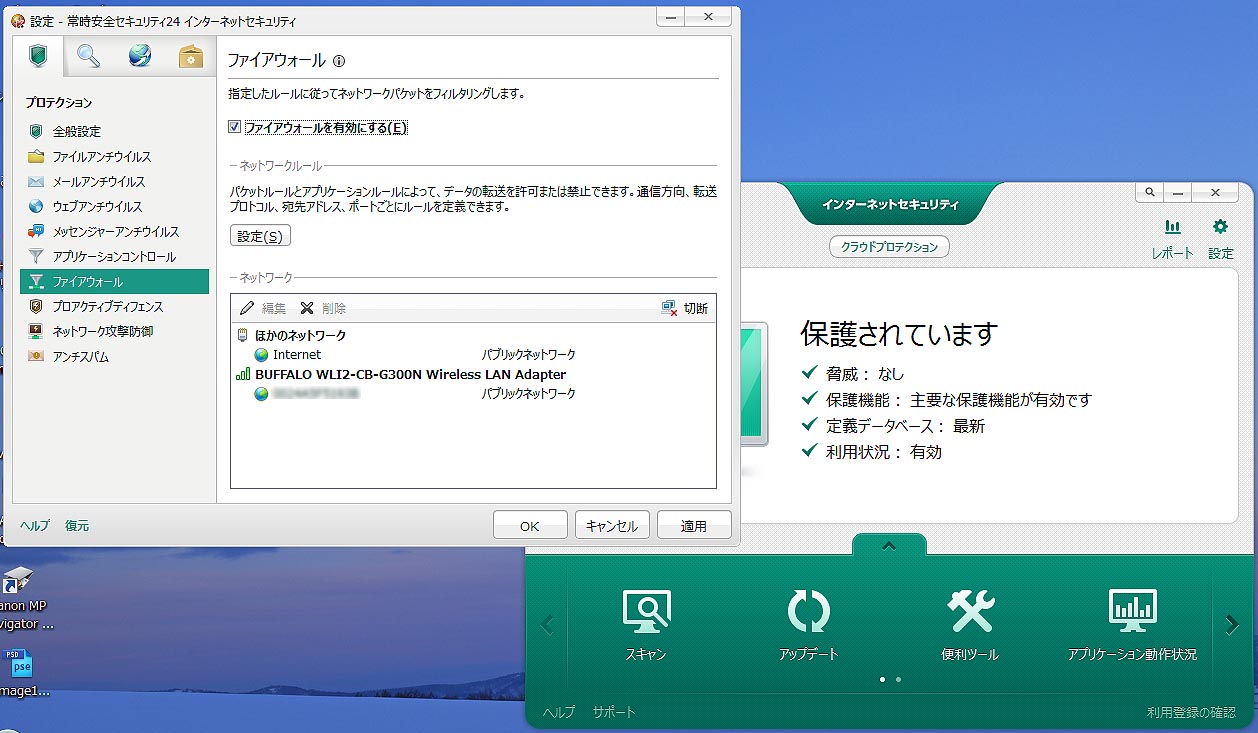Open アプリケーション動作状況 in main window

(1132, 625)
